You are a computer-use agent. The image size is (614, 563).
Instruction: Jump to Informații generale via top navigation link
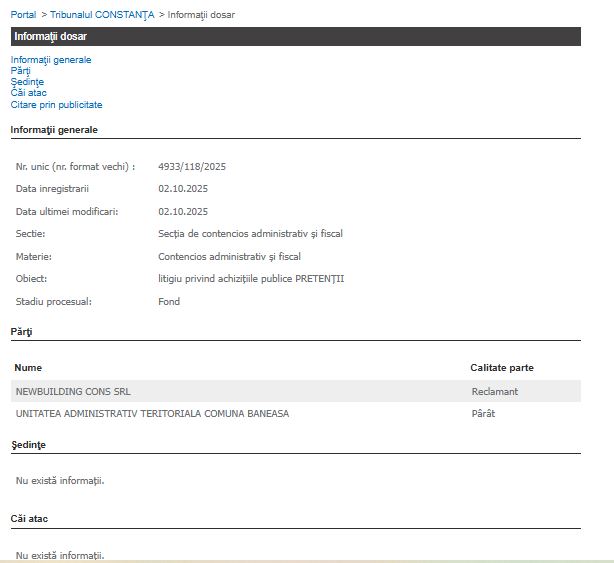click(x=51, y=60)
